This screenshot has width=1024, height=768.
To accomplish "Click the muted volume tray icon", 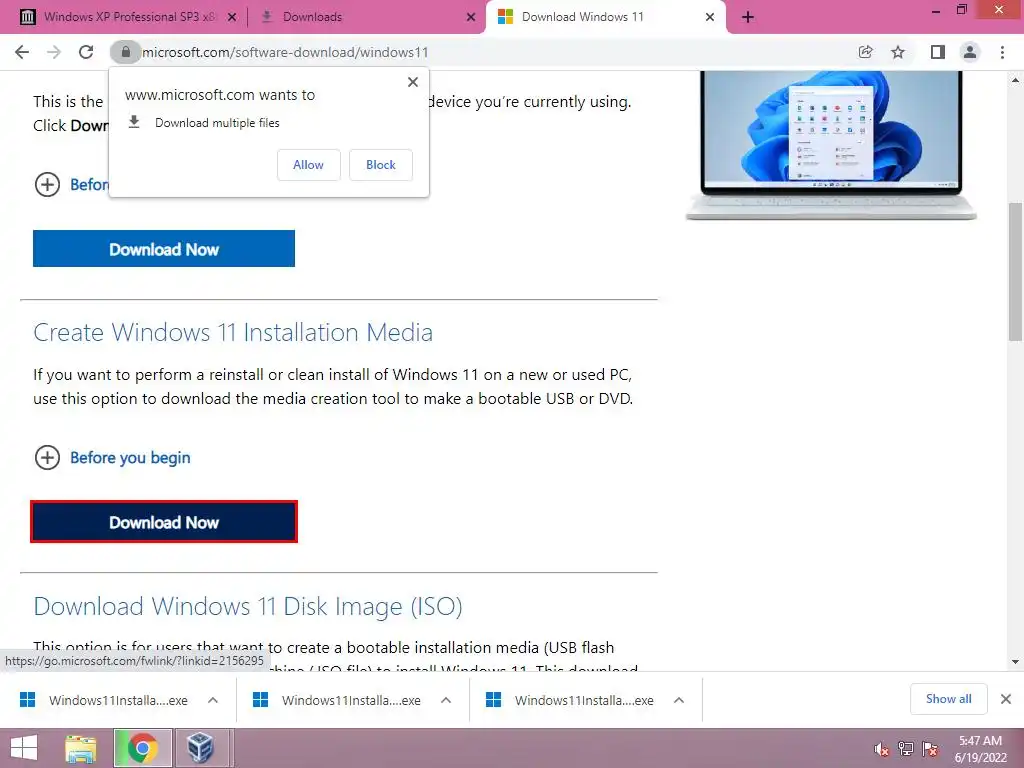I will (882, 749).
